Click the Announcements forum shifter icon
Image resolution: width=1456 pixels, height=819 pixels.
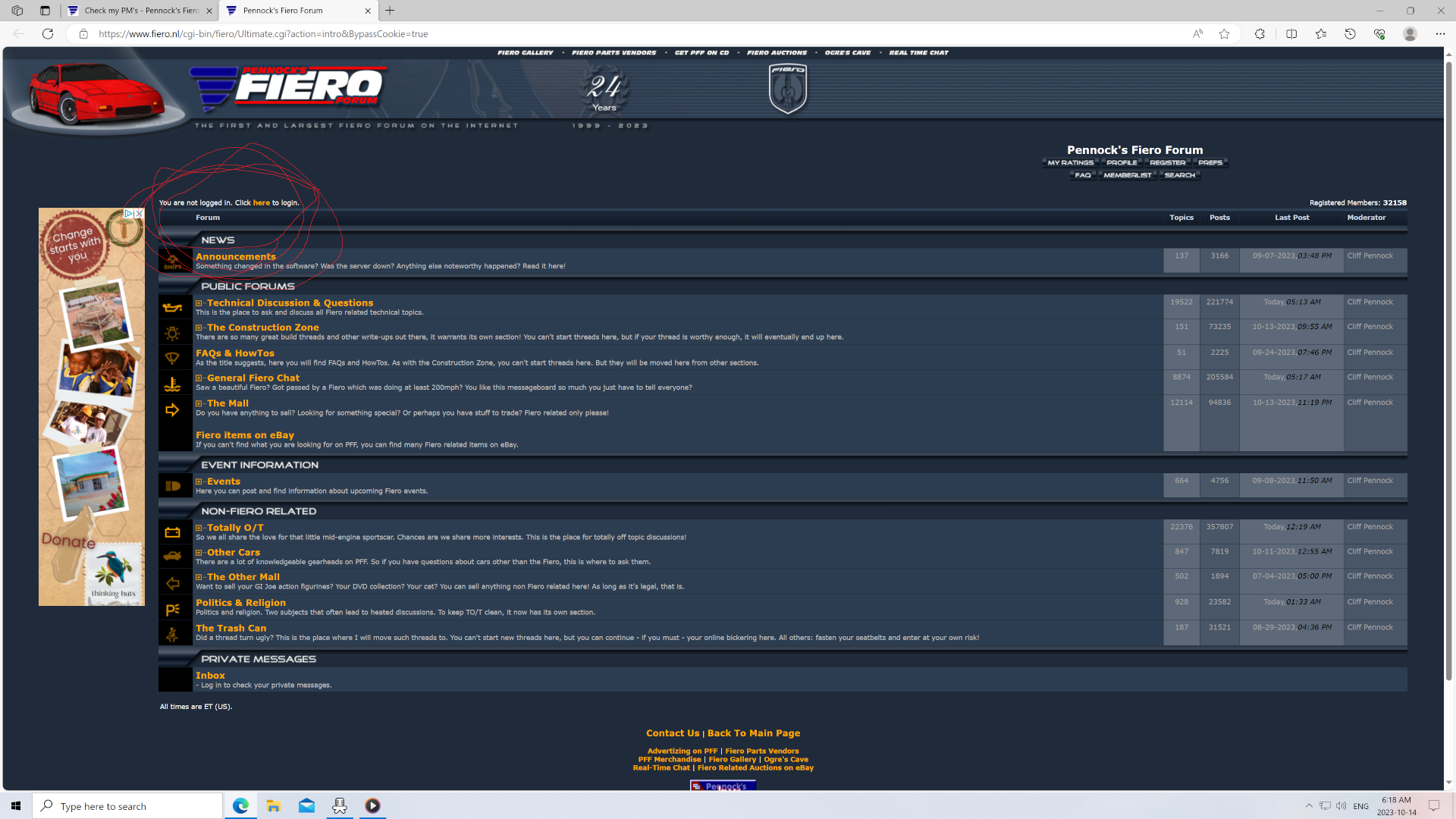pos(173,261)
